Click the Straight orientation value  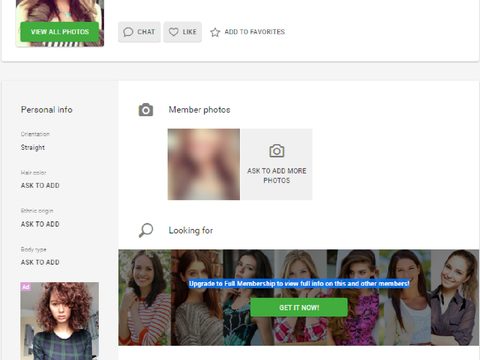click(x=33, y=147)
